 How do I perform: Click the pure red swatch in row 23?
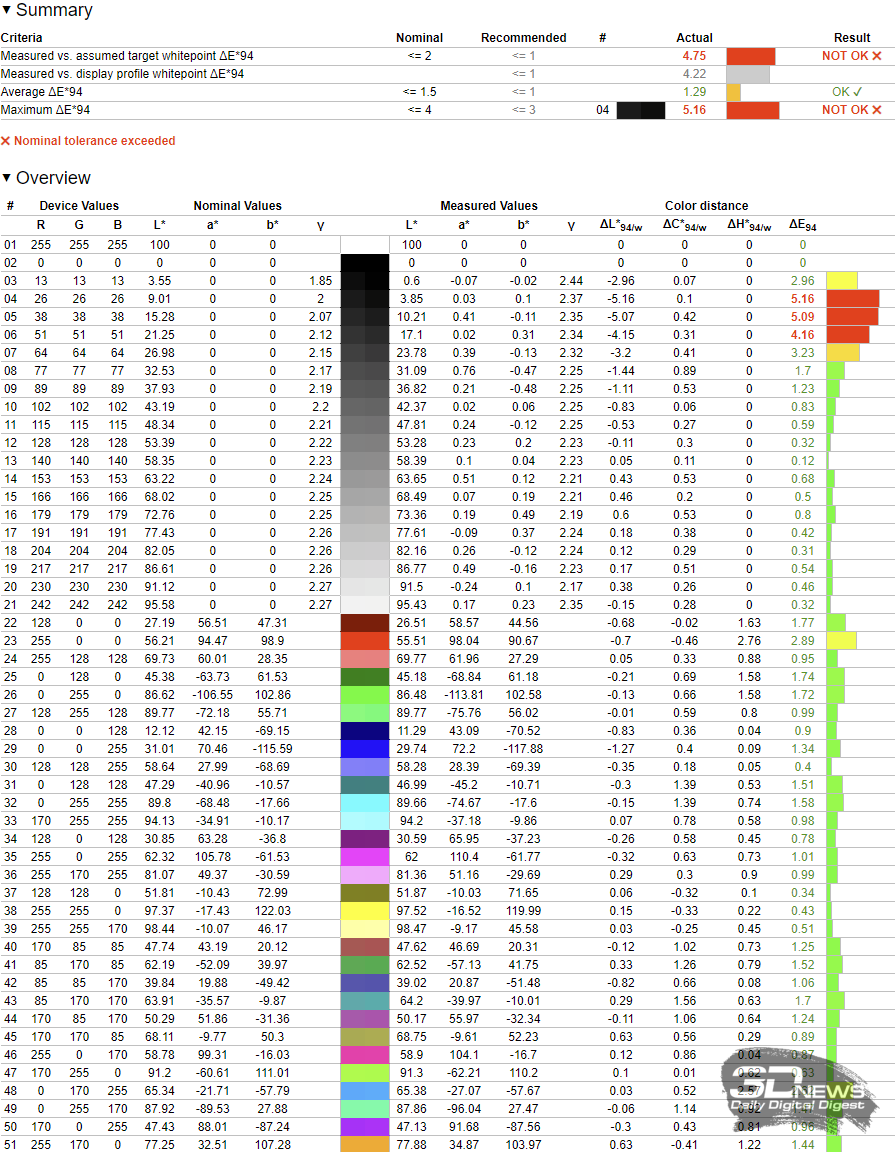click(364, 641)
